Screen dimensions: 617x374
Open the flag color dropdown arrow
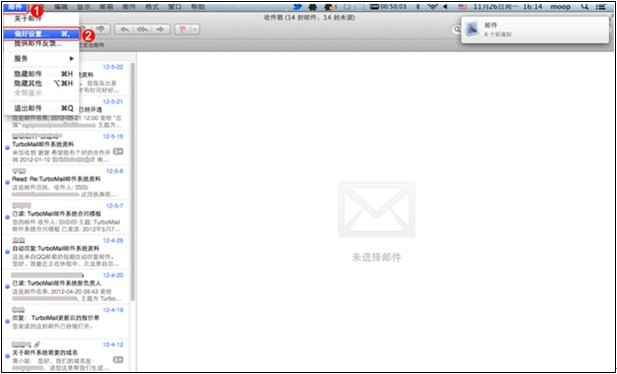(195, 30)
